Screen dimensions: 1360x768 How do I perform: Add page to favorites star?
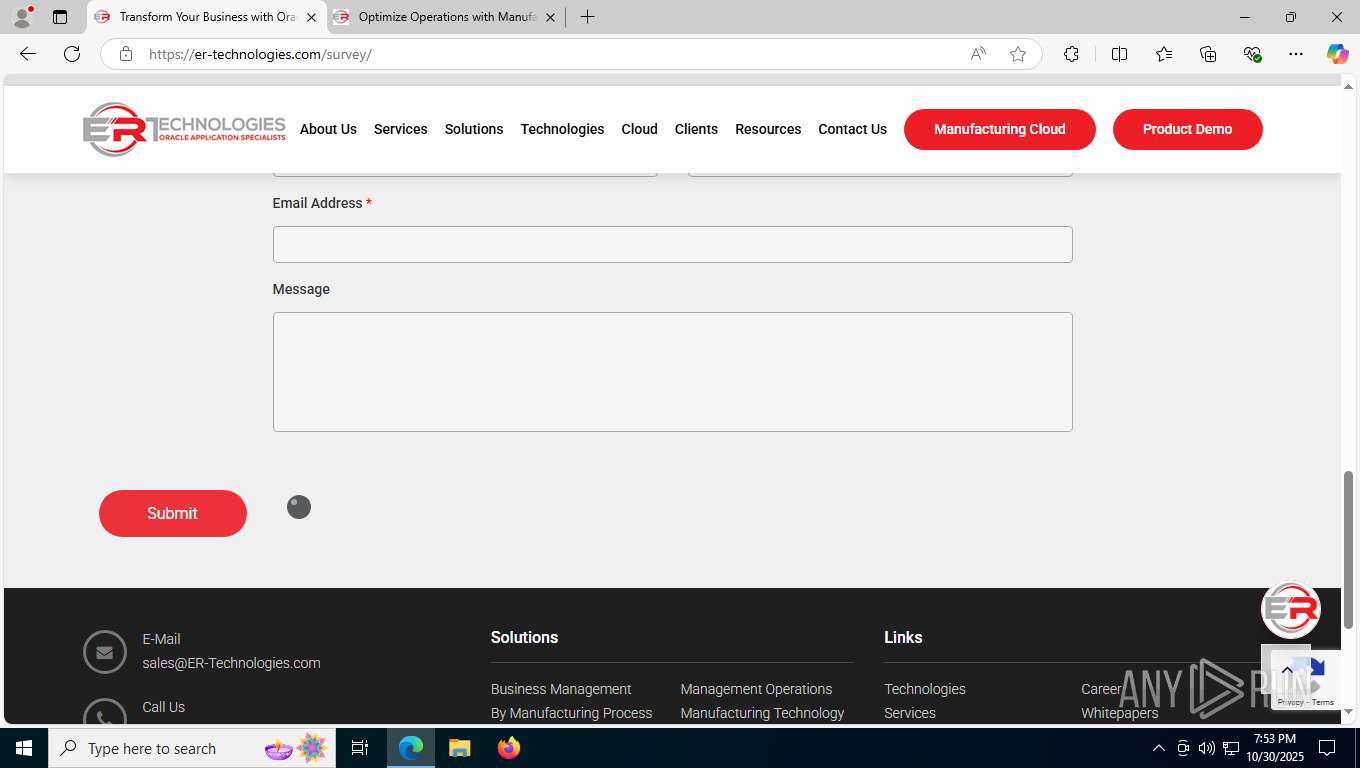(x=1018, y=54)
